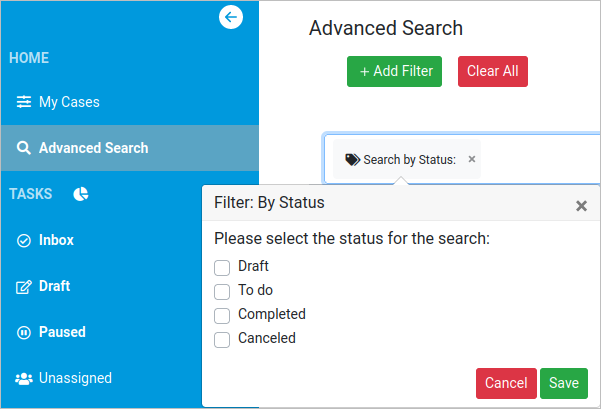
Task: Save the status filter
Action: [563, 383]
